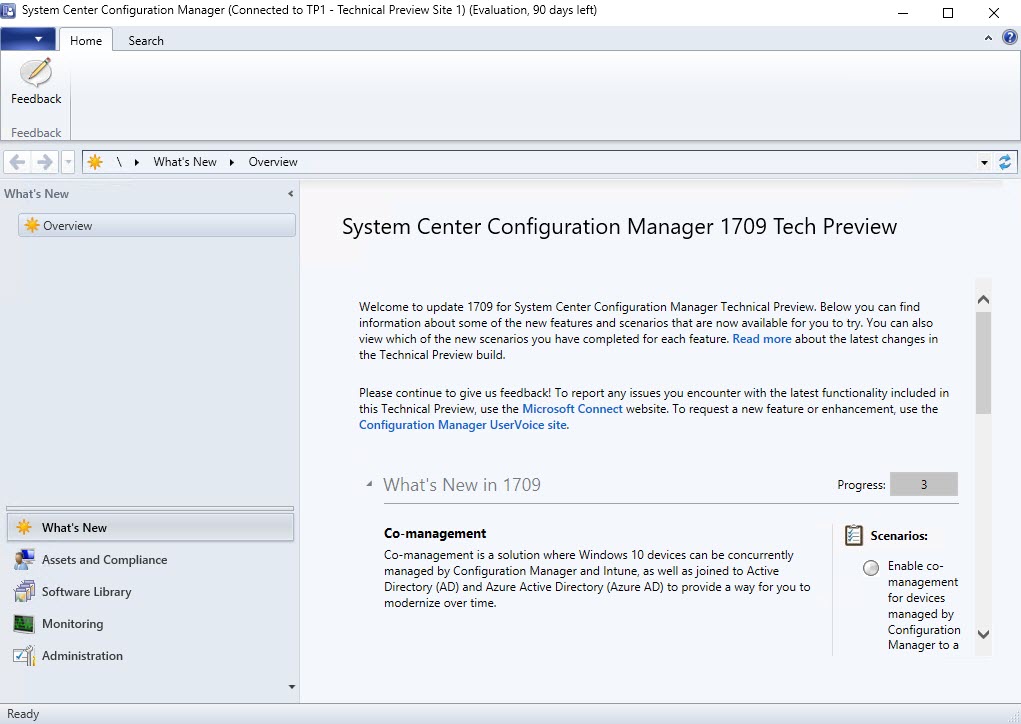The image size is (1021, 724).
Task: Click What's New in the breadcrumb
Action: (185, 161)
